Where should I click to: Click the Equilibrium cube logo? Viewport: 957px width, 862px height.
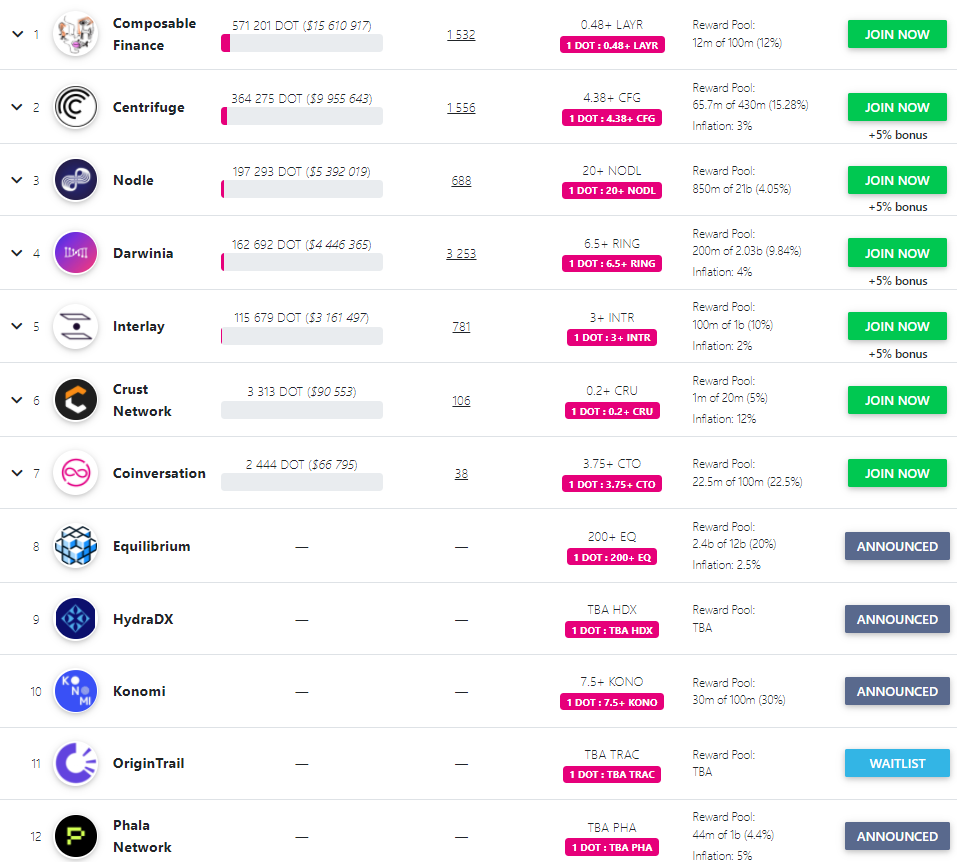point(76,546)
